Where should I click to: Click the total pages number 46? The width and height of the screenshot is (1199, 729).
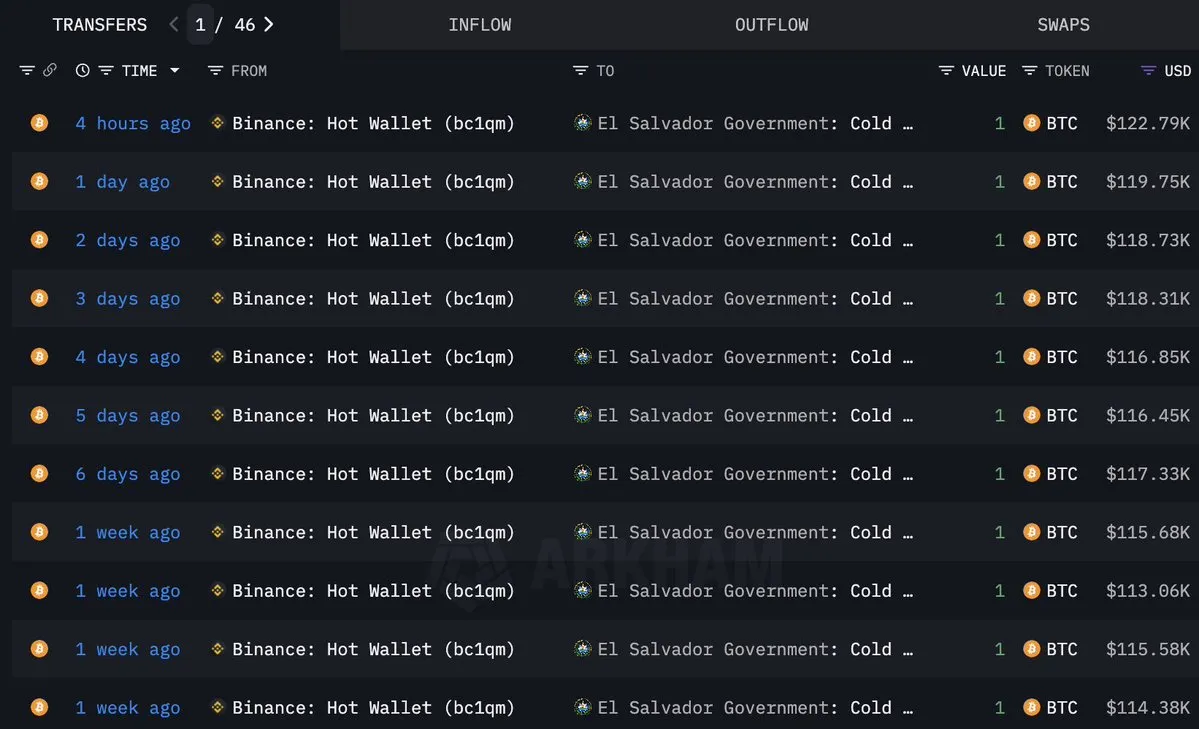click(245, 24)
